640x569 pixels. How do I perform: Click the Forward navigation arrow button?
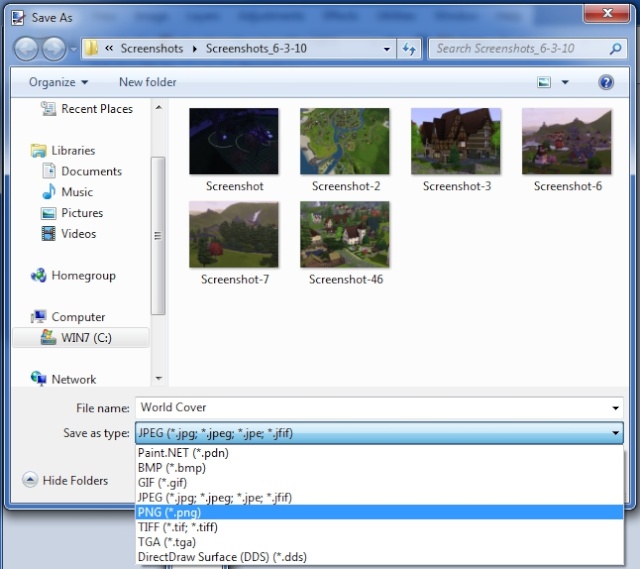[x=53, y=49]
